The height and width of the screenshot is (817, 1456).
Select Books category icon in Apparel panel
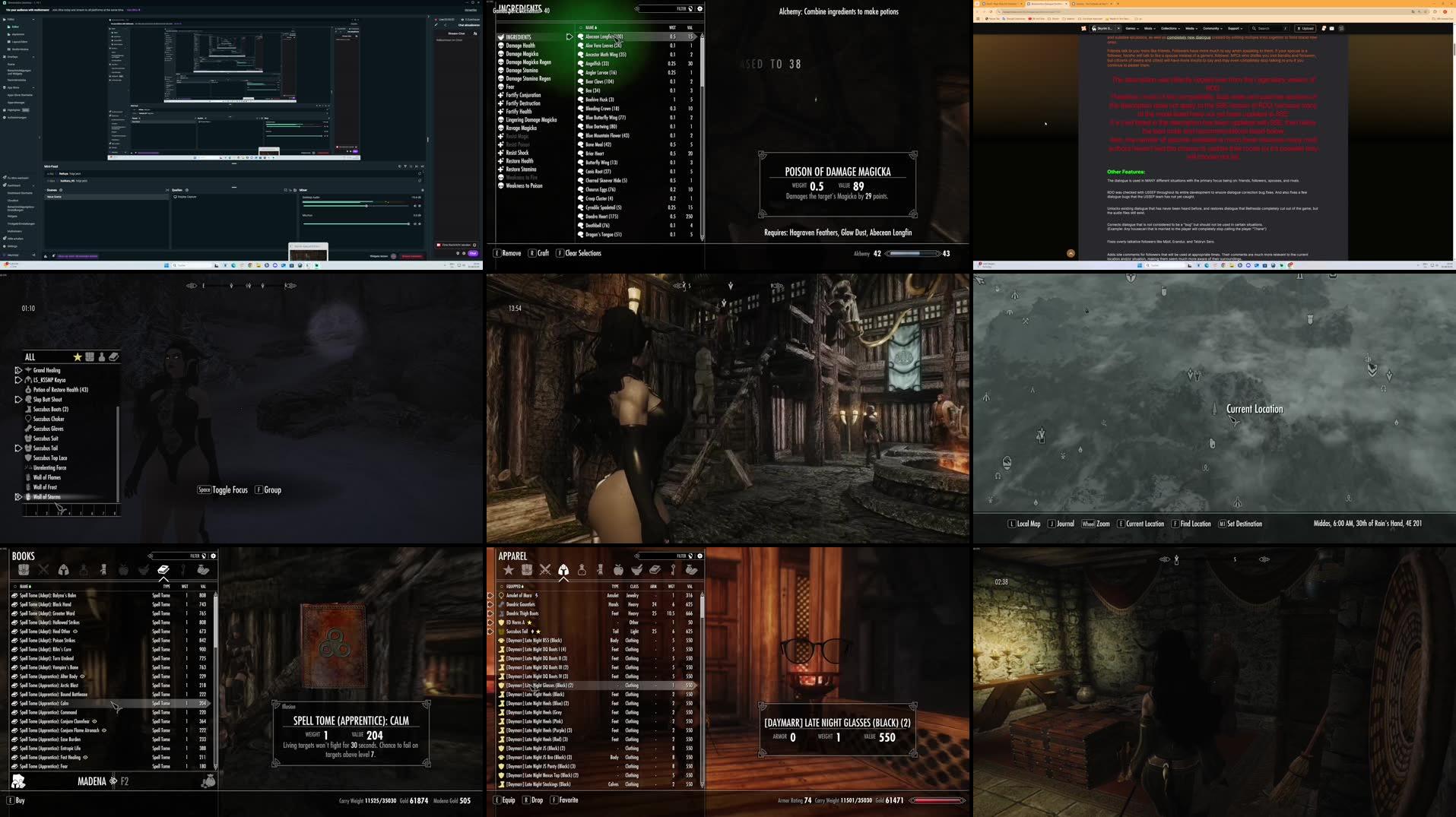coord(655,570)
